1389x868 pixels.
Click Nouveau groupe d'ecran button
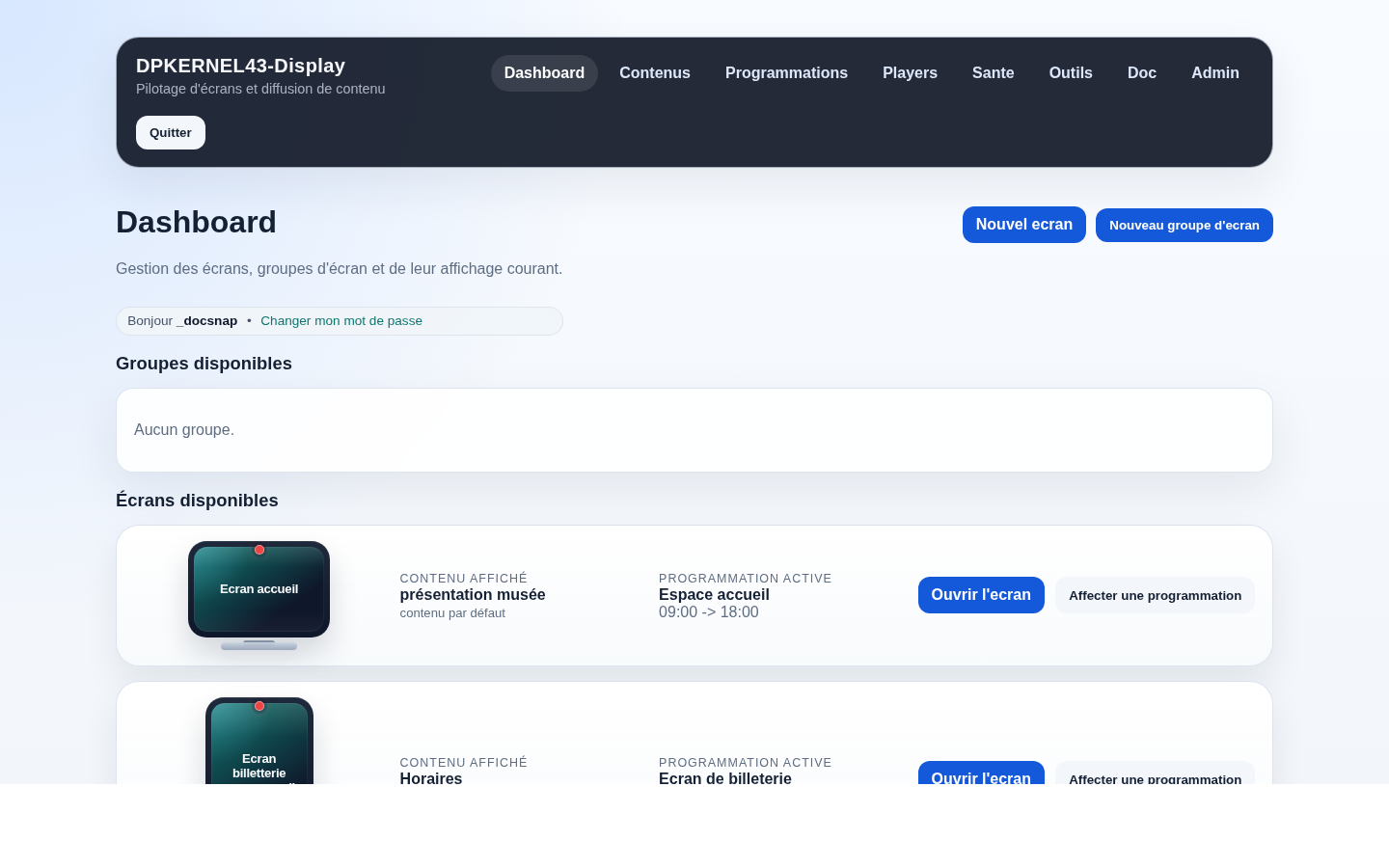(1185, 226)
